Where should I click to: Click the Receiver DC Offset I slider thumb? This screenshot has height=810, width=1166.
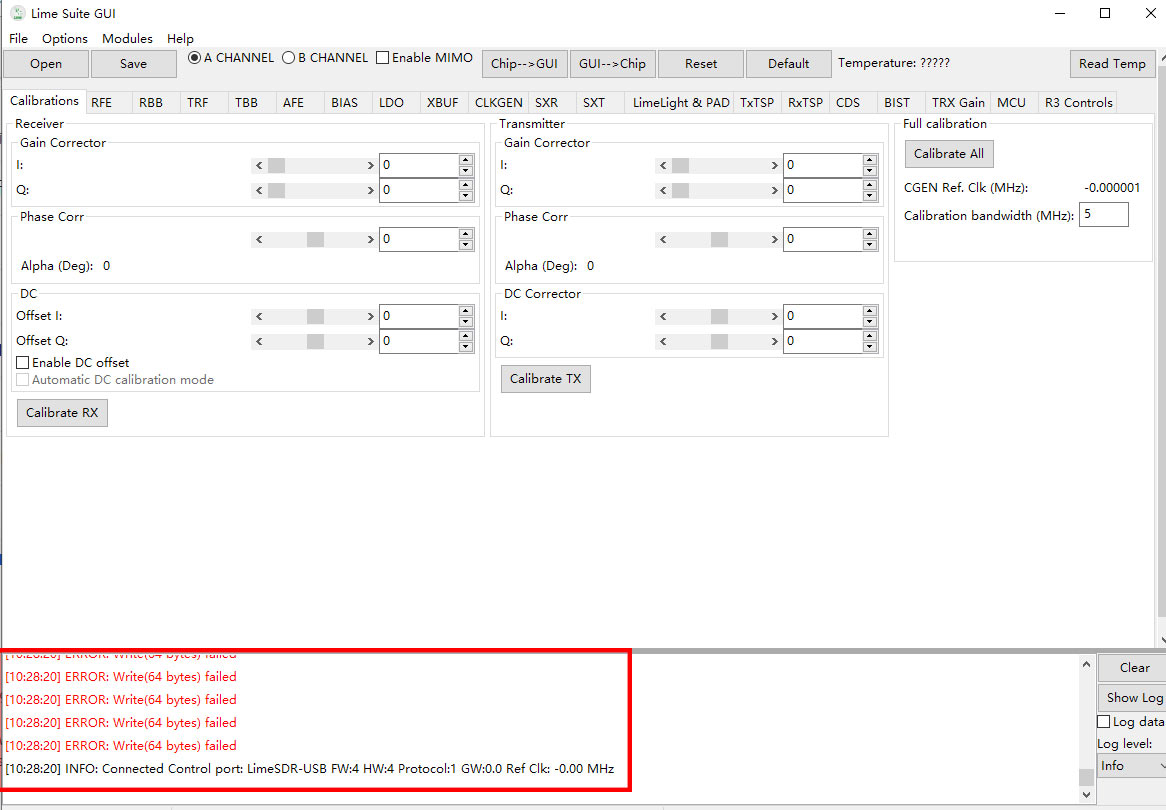(315, 316)
